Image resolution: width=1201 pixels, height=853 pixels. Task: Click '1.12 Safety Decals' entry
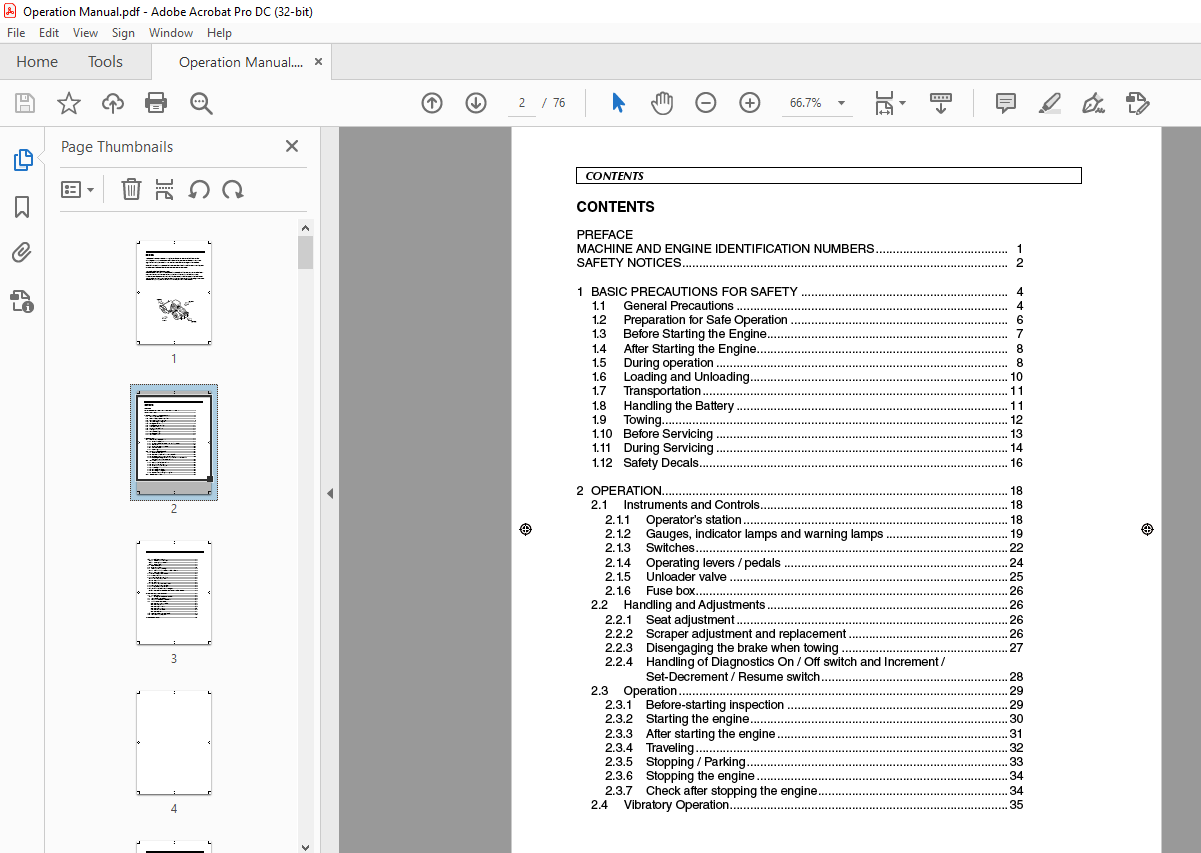click(807, 463)
